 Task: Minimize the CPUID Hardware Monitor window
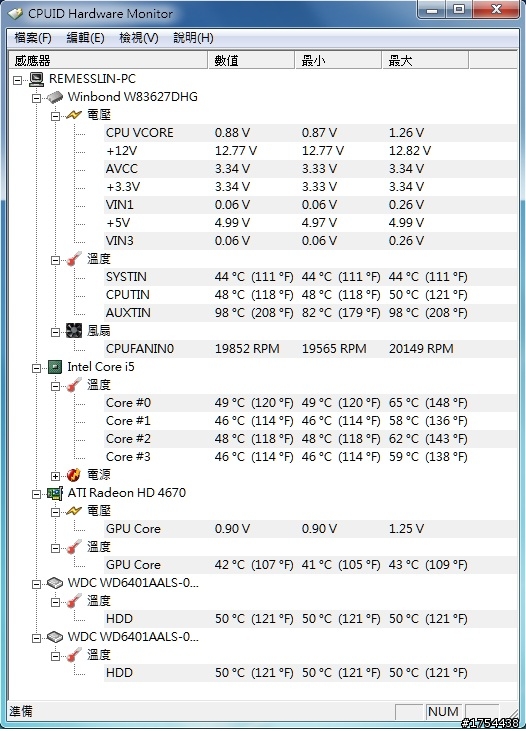click(x=432, y=9)
